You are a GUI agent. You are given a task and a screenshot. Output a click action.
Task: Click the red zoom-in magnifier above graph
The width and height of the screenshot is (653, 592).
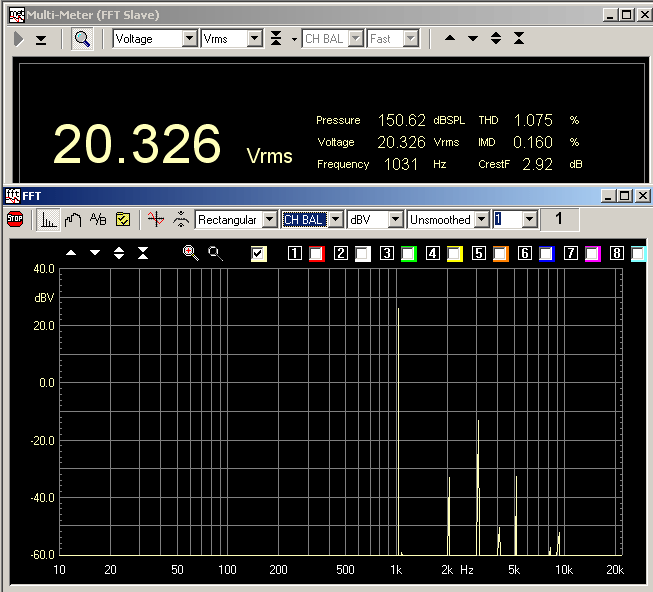pos(190,253)
